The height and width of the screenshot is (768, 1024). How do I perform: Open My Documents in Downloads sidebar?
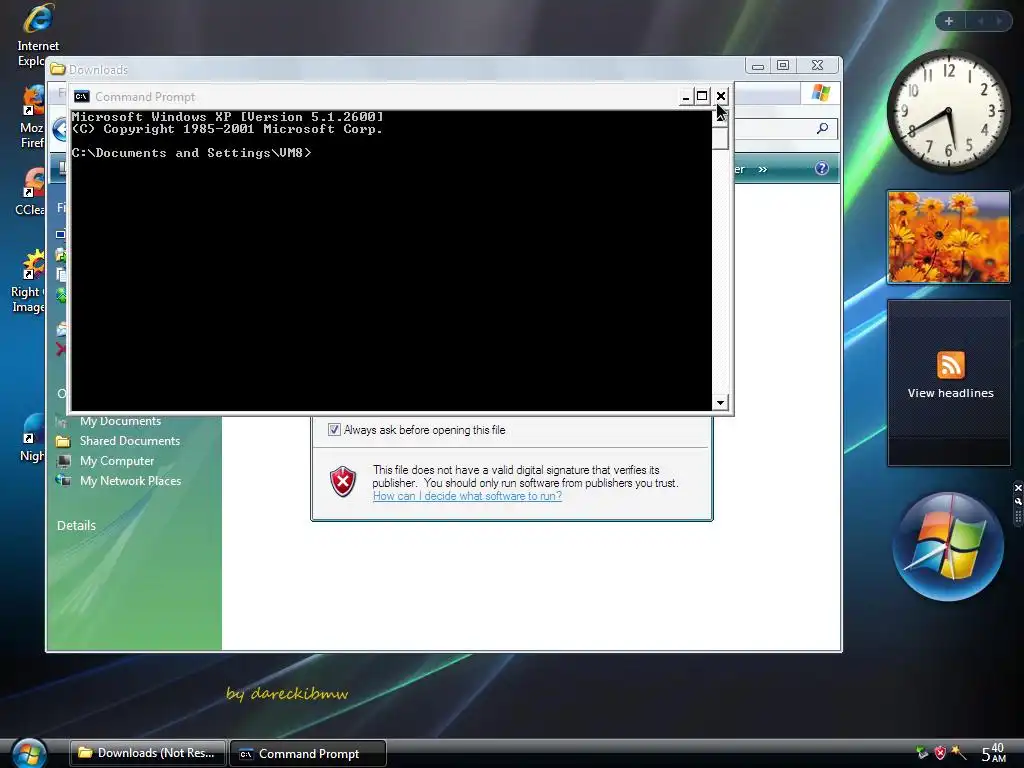pyautogui.click(x=120, y=421)
